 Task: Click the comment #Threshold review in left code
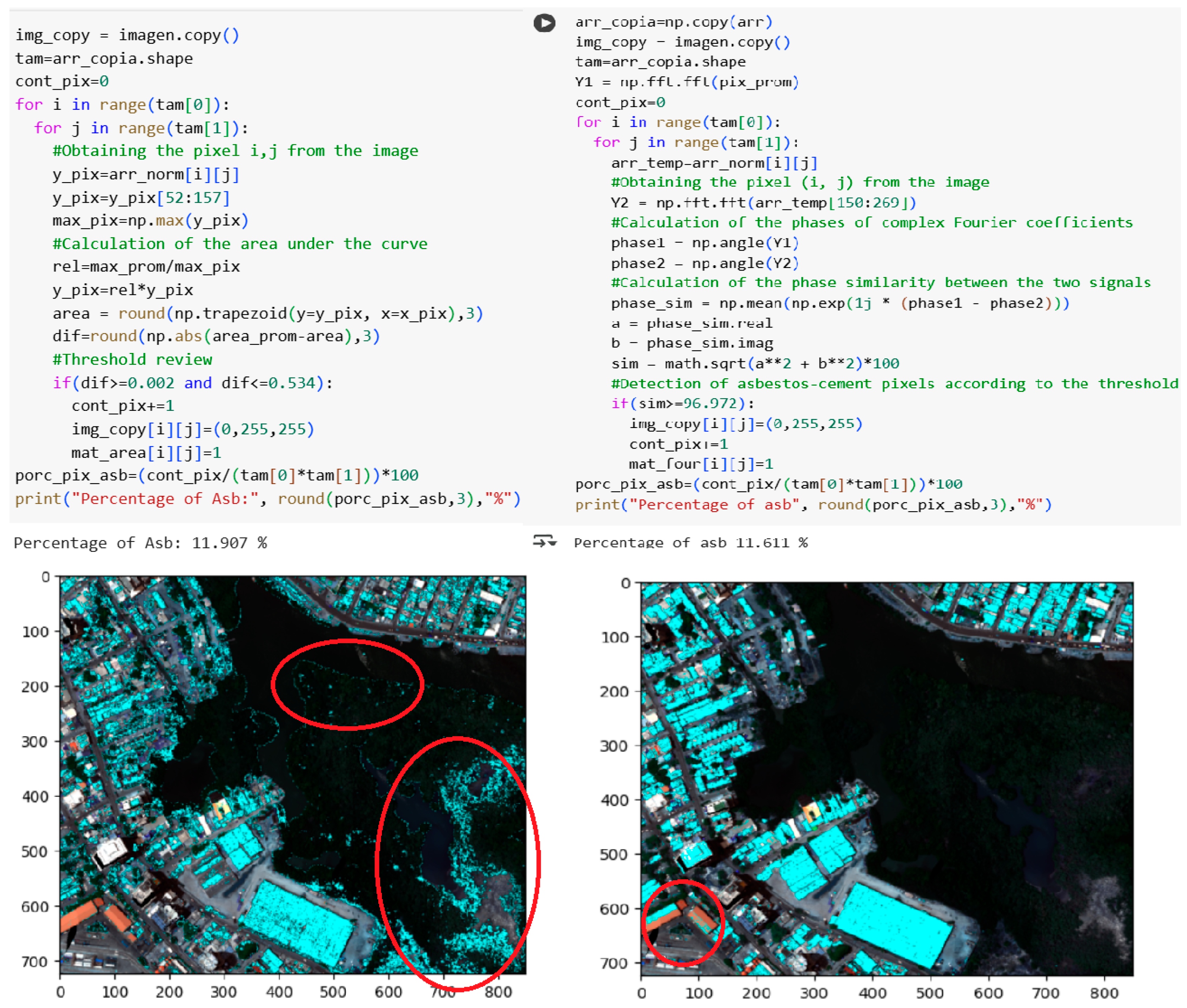132,359
